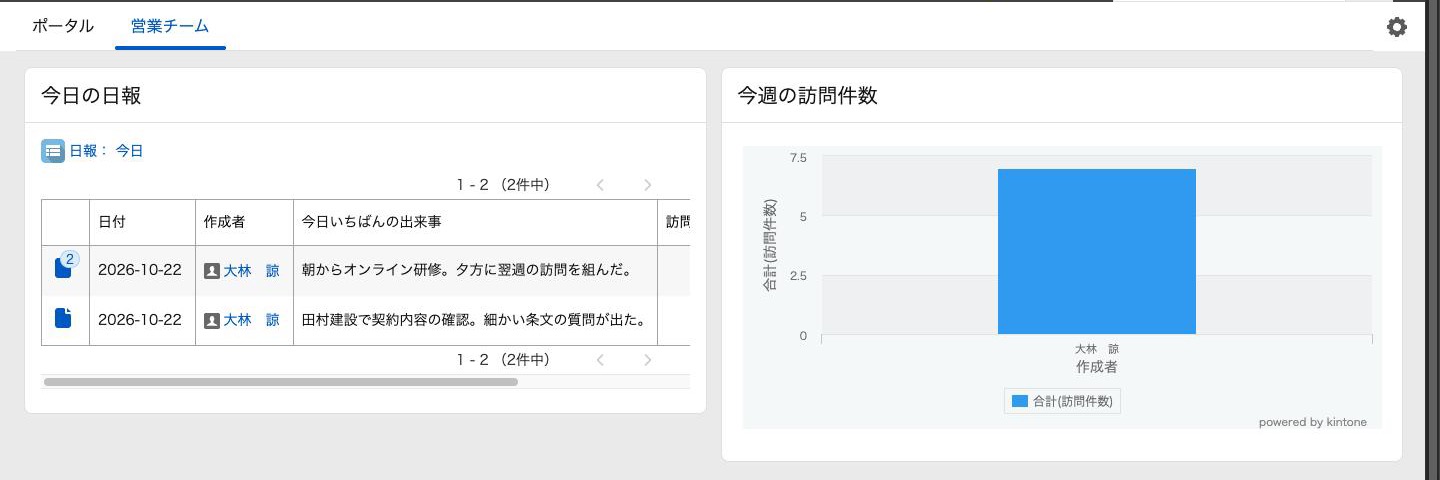Click the 日付 column header
1440x480 pixels.
142,222
